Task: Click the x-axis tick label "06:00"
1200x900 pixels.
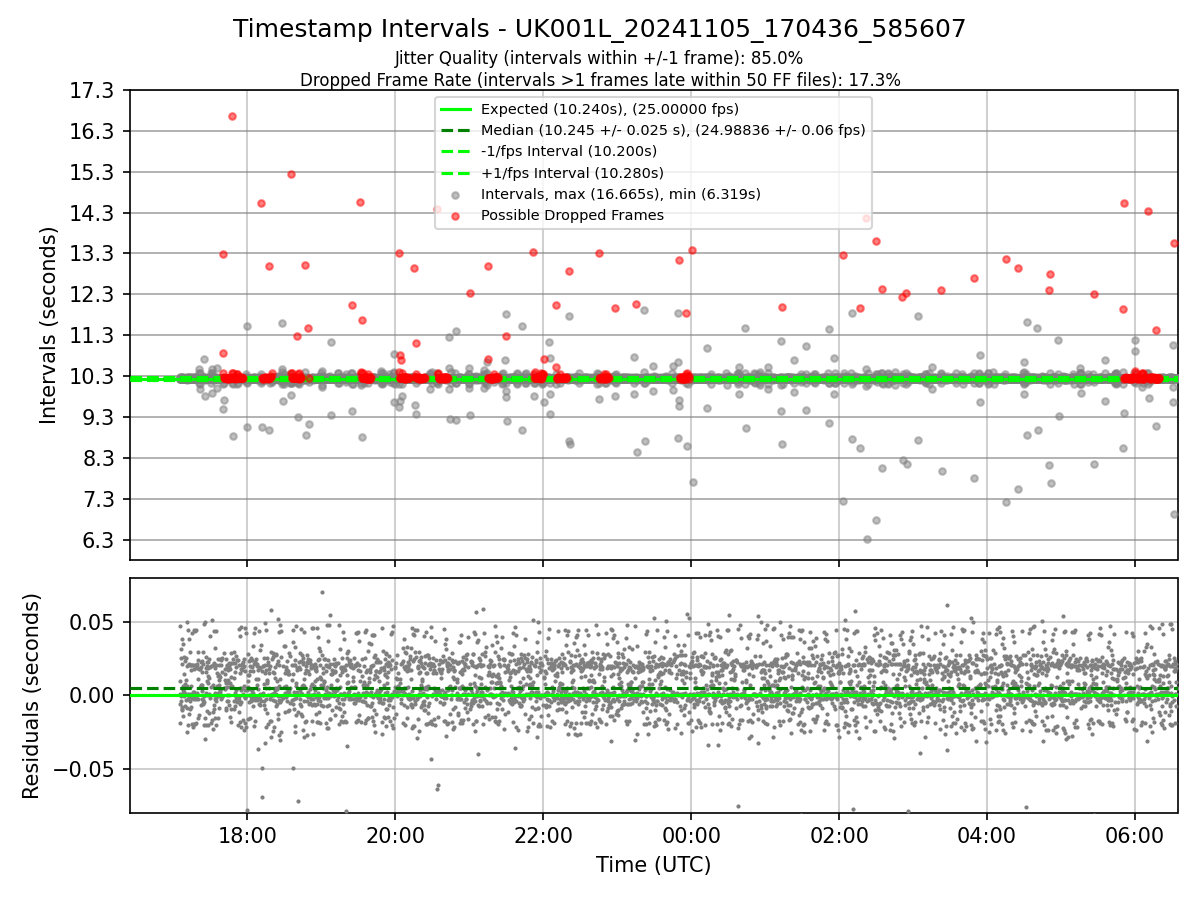Action: coord(1135,835)
